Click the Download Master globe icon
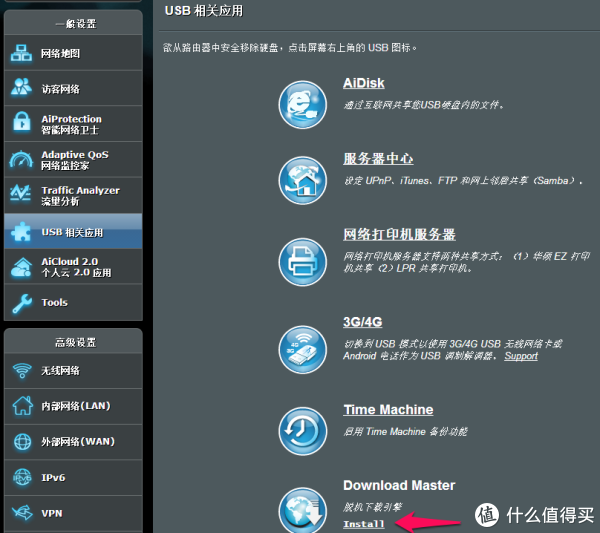This screenshot has height=533, width=600. tap(303, 510)
